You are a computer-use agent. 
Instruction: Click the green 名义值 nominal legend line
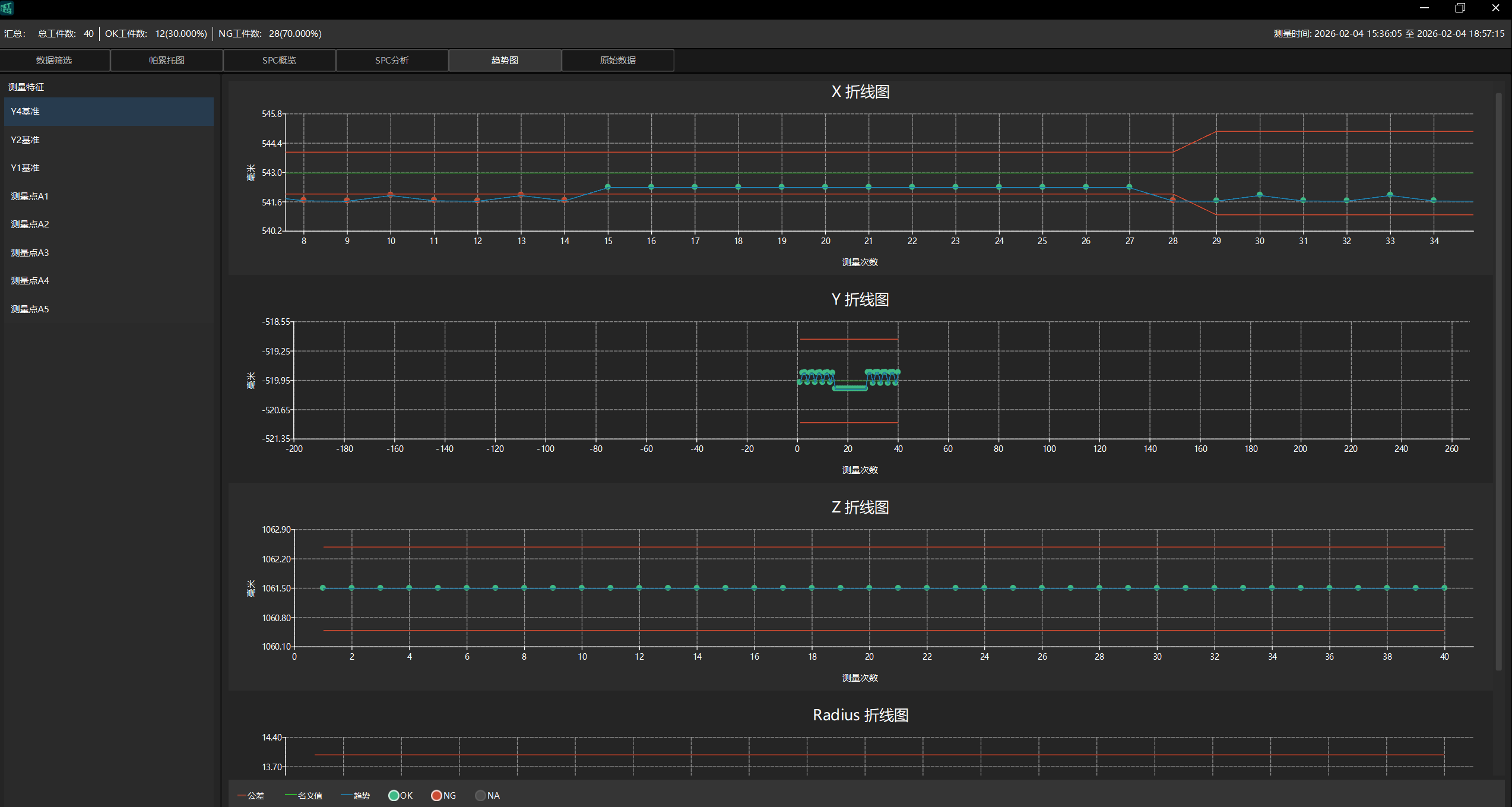pos(290,796)
